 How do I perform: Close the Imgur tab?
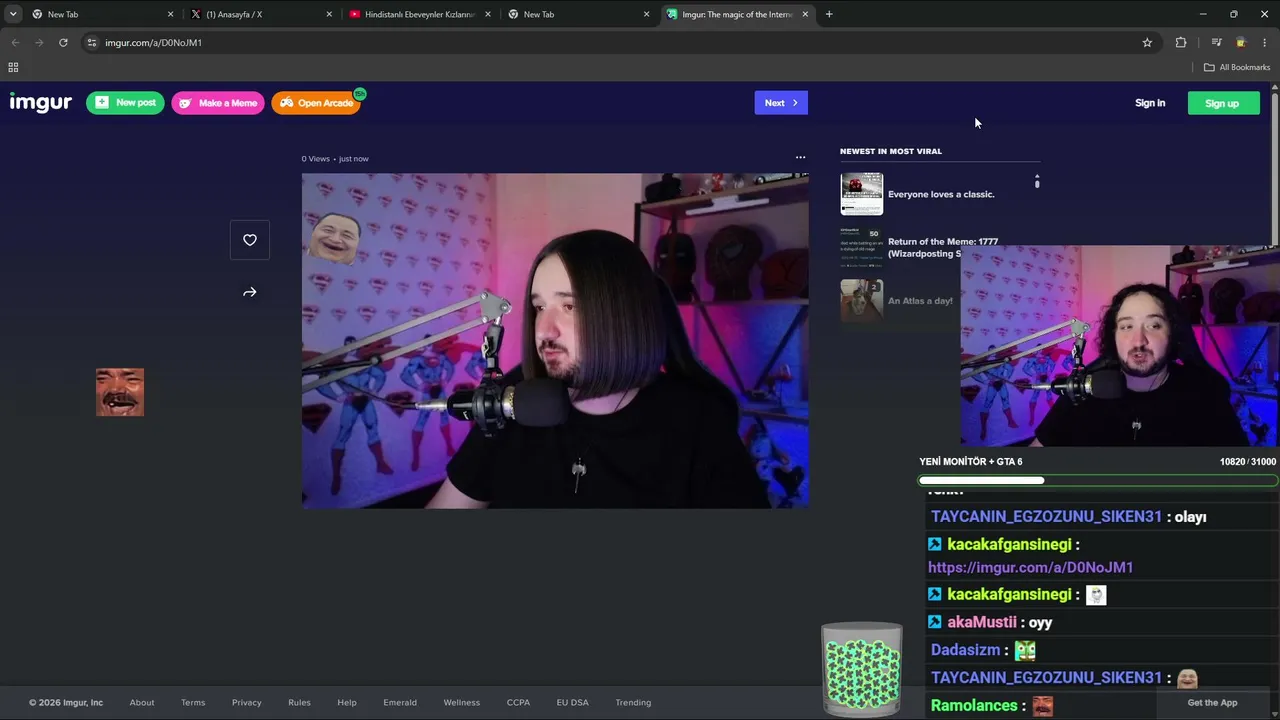coord(805,14)
